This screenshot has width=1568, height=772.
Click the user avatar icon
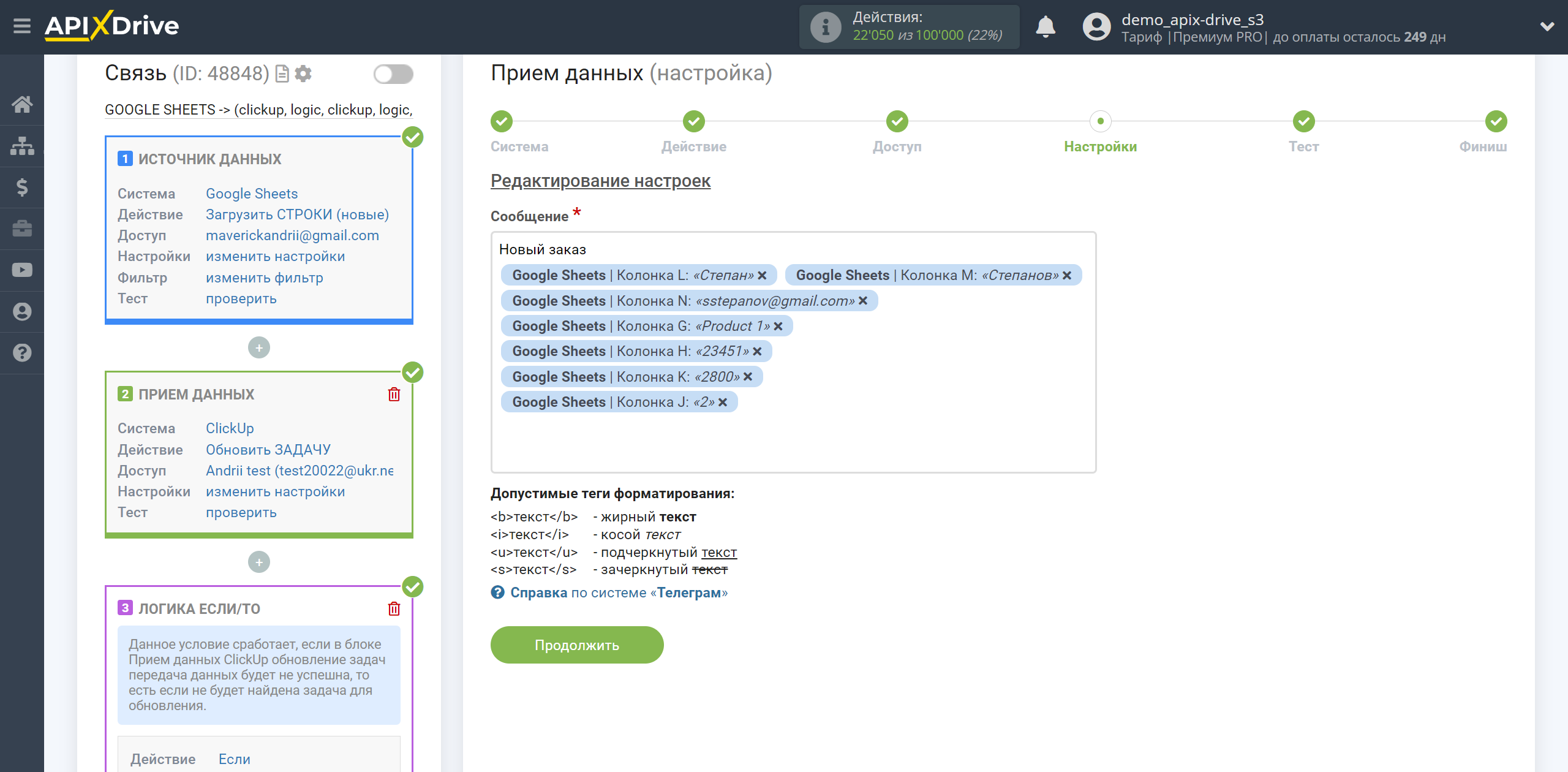tap(1096, 27)
